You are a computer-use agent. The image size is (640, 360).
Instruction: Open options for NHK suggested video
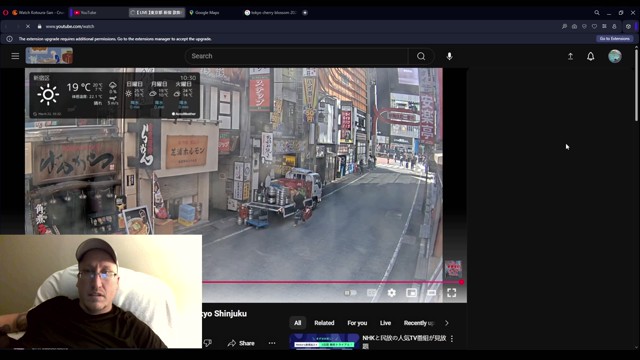(x=452, y=339)
